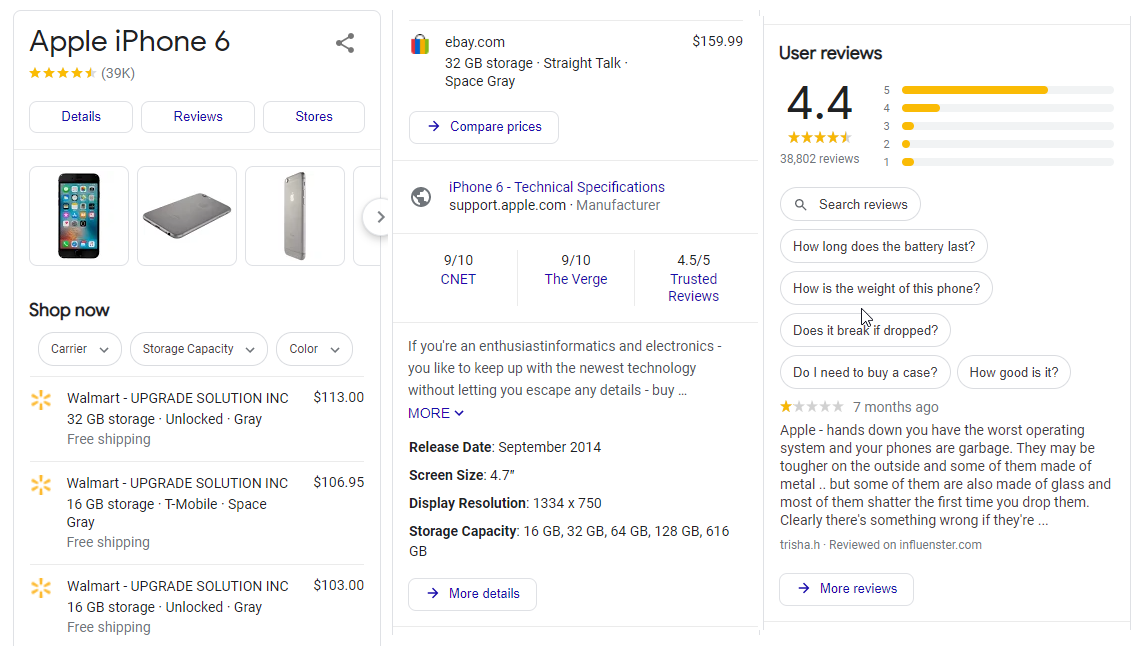This screenshot has width=1148, height=646.
Task: Open the iPhone 6 Technical Specifications link
Action: [x=557, y=187]
